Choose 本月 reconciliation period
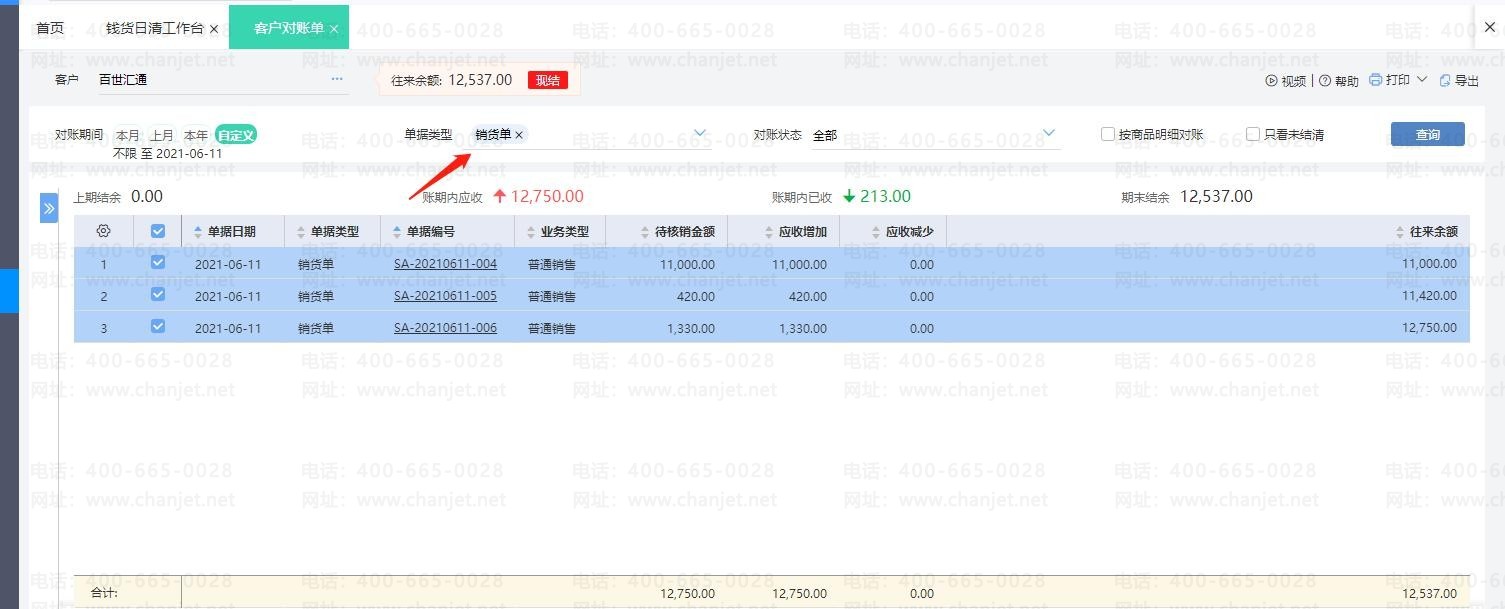The width and height of the screenshot is (1505, 609). point(128,135)
